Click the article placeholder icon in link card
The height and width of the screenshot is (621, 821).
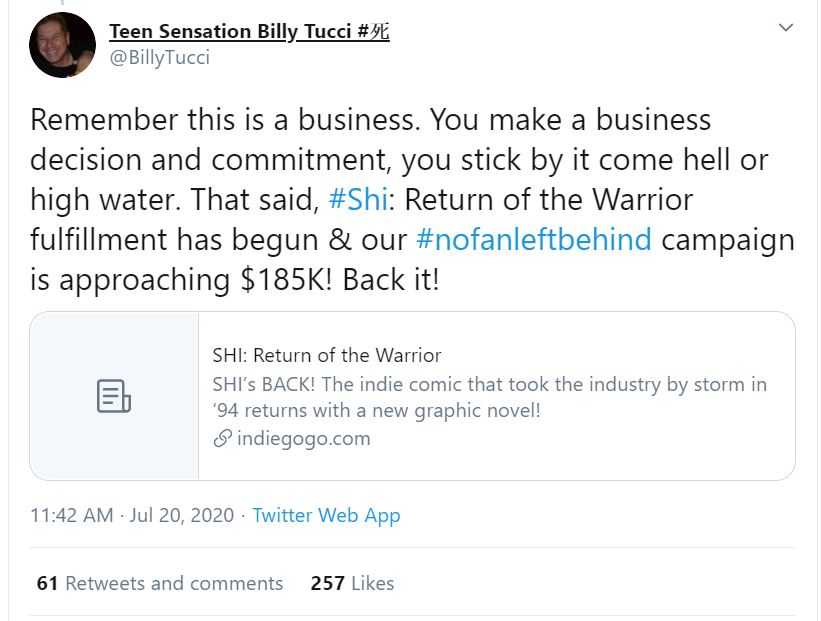click(x=114, y=396)
